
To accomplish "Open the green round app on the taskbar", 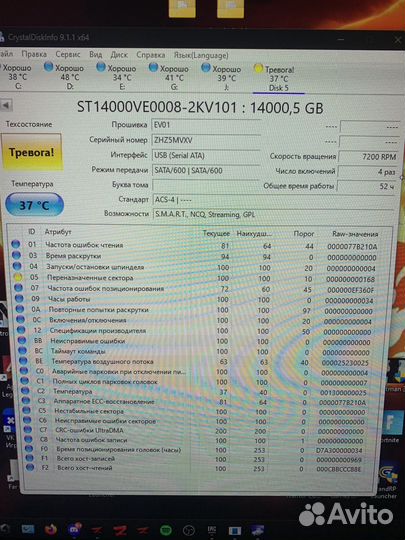I will coord(166,530).
